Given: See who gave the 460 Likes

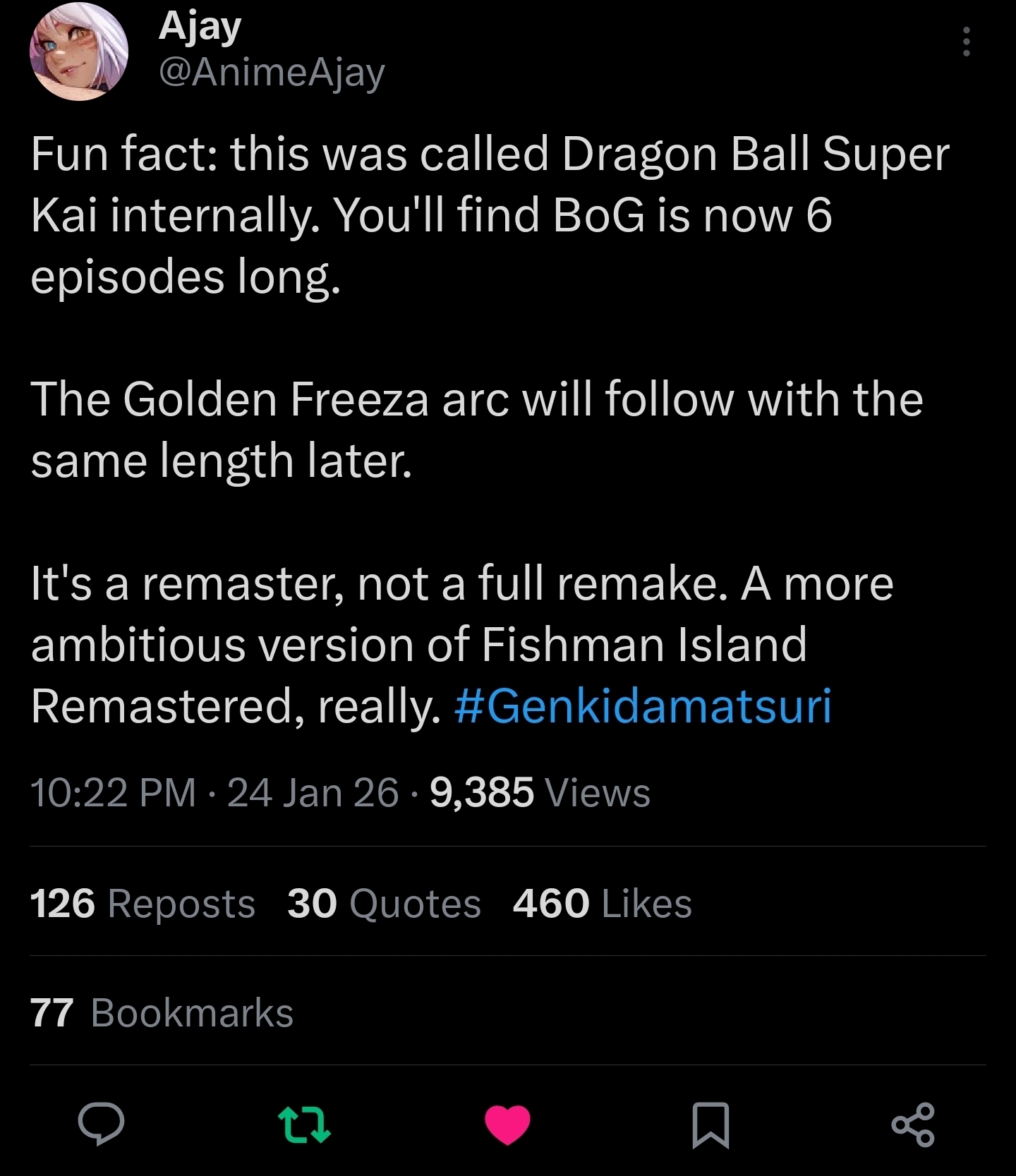Looking at the screenshot, I should (603, 904).
